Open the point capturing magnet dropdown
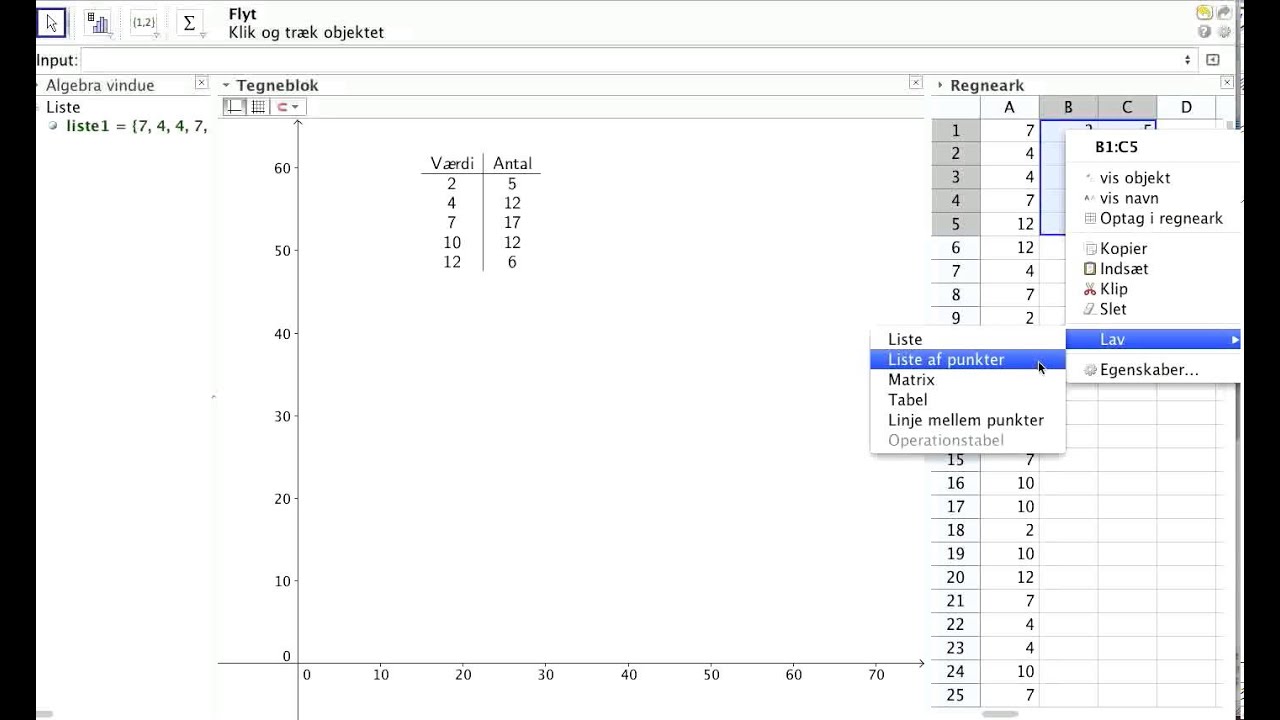 [288, 107]
